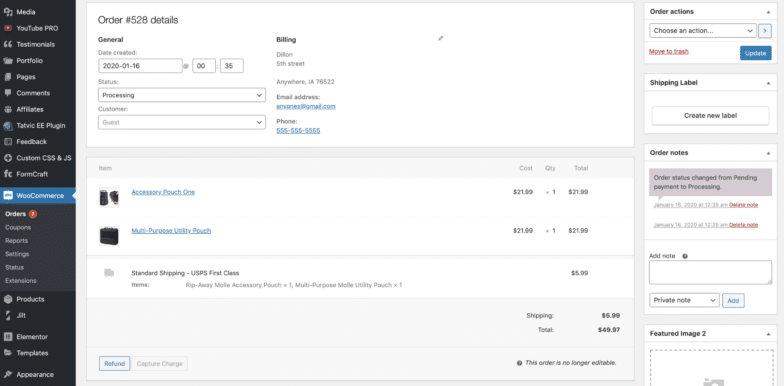Viewport: 784px width, 386px height.
Task: Open Extensions submenu item
Action: click(x=21, y=280)
